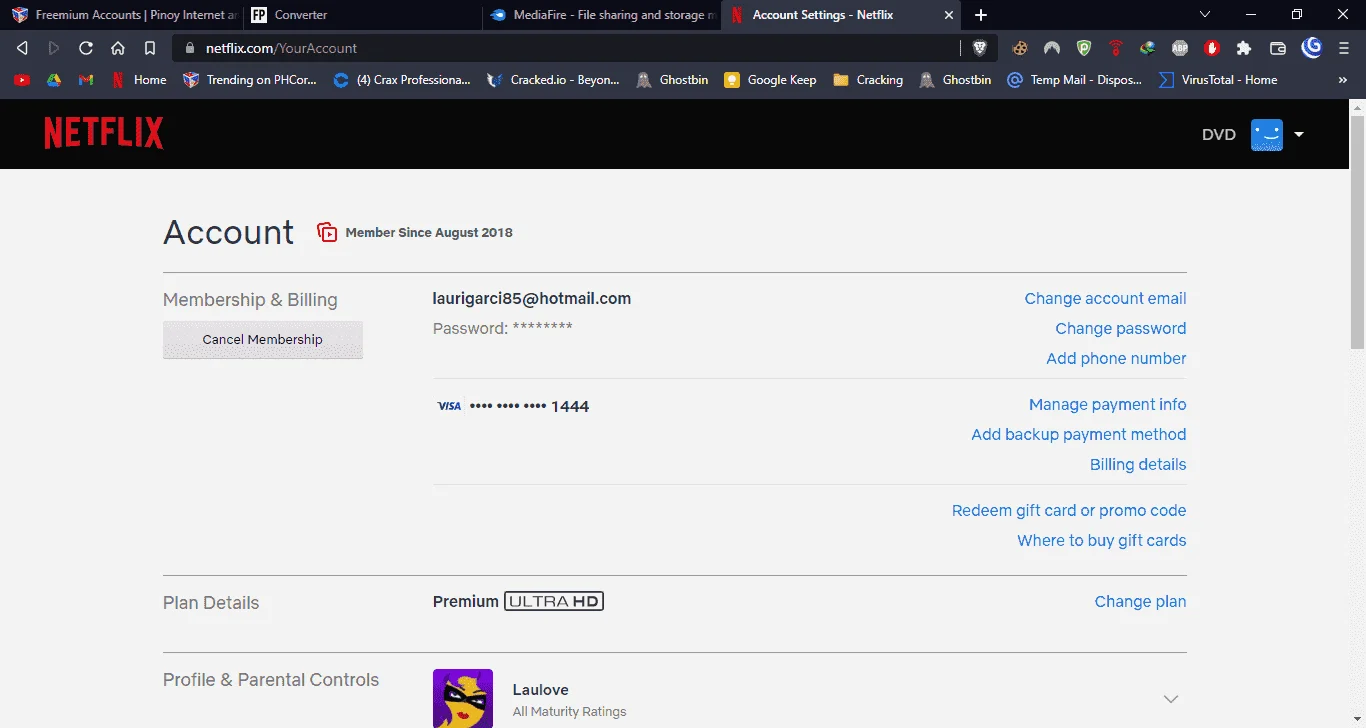Reload the Netflix account page
The width and height of the screenshot is (1366, 728).
(86, 48)
